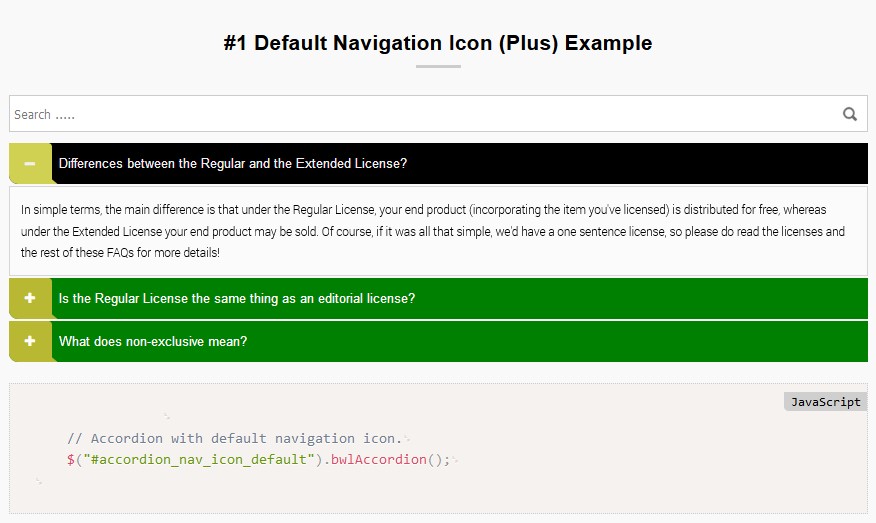This screenshot has width=876, height=523.
Task: Click the '// Accordion with default navigation icon' comment
Action: 234,438
